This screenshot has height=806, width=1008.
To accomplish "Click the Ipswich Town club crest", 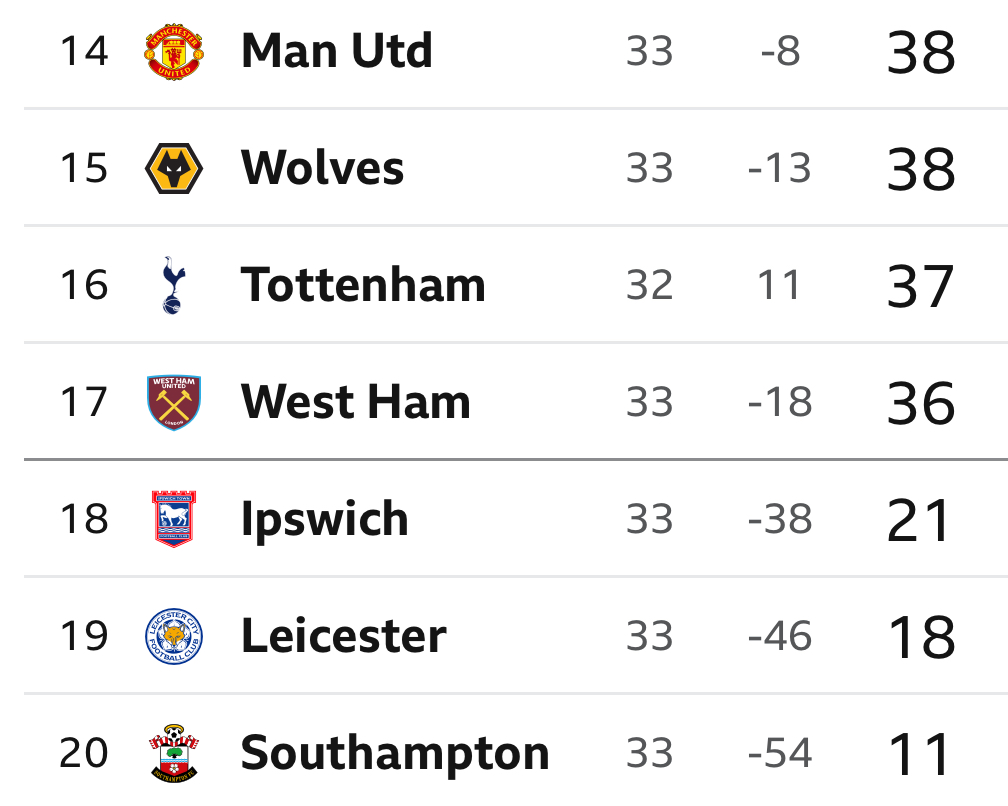I will click(174, 519).
